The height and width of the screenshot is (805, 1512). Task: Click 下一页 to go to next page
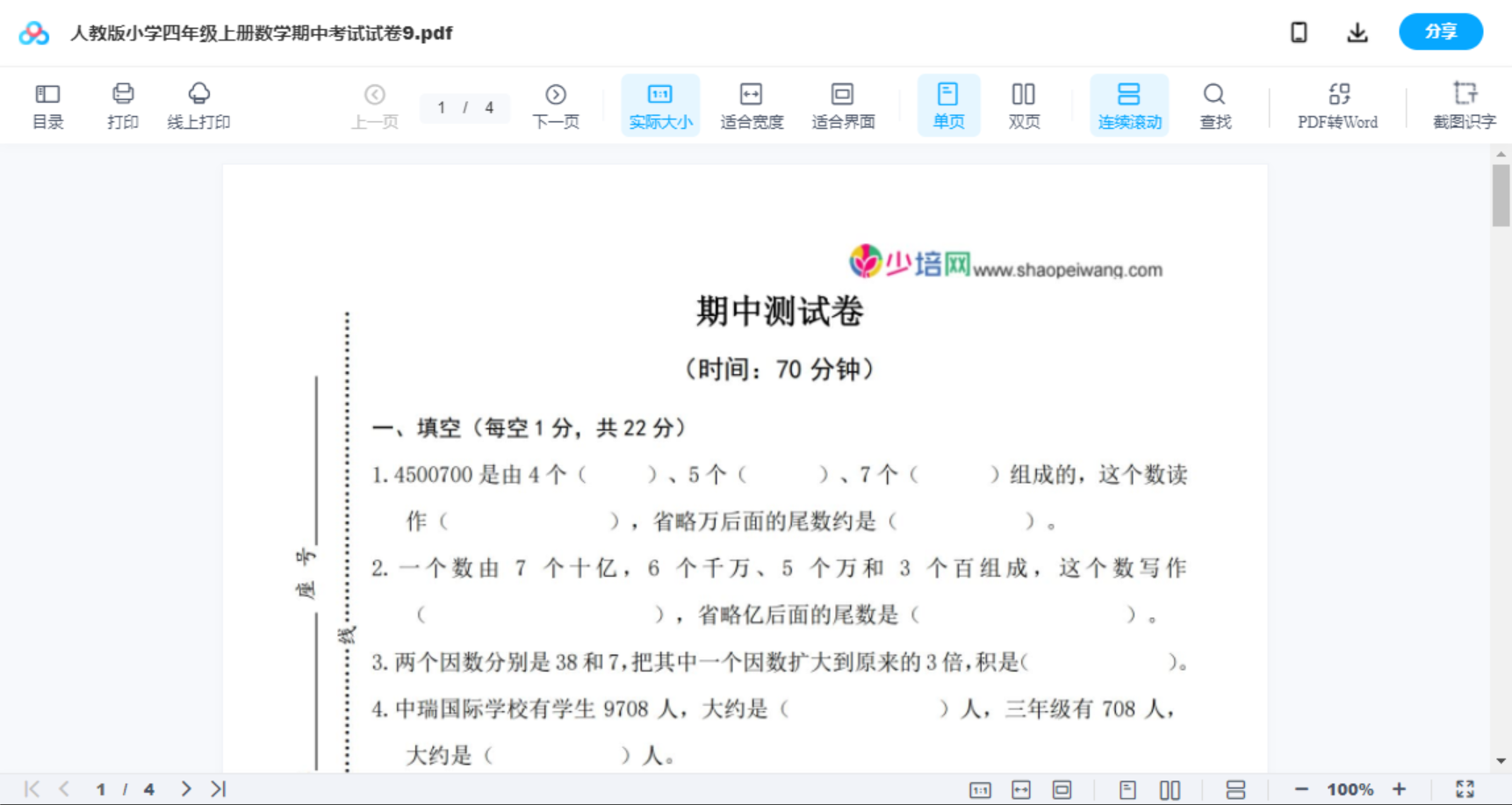tap(556, 104)
